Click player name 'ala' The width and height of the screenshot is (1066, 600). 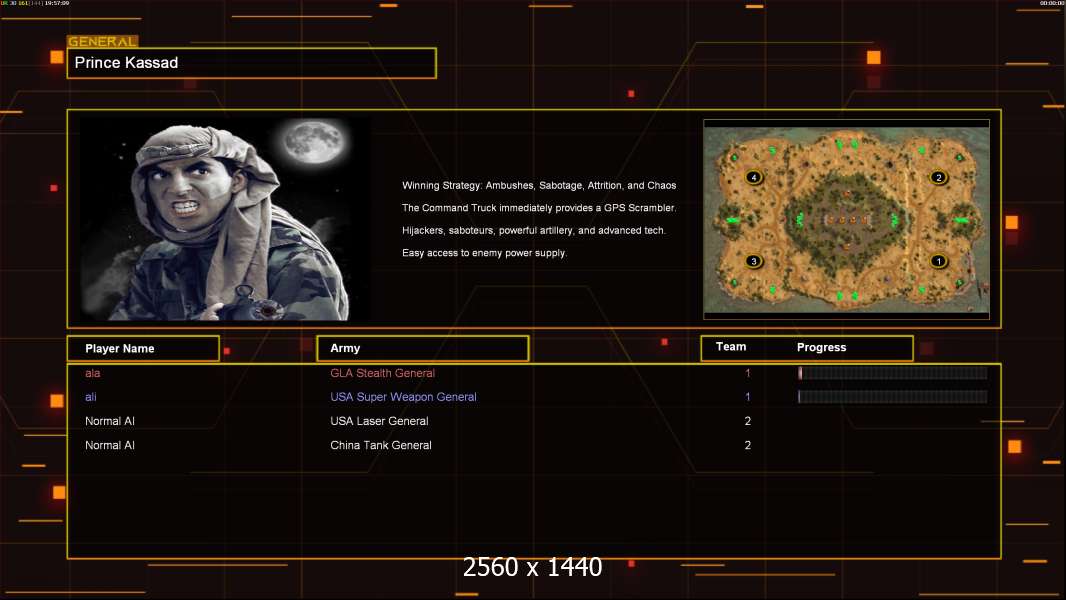pos(92,373)
